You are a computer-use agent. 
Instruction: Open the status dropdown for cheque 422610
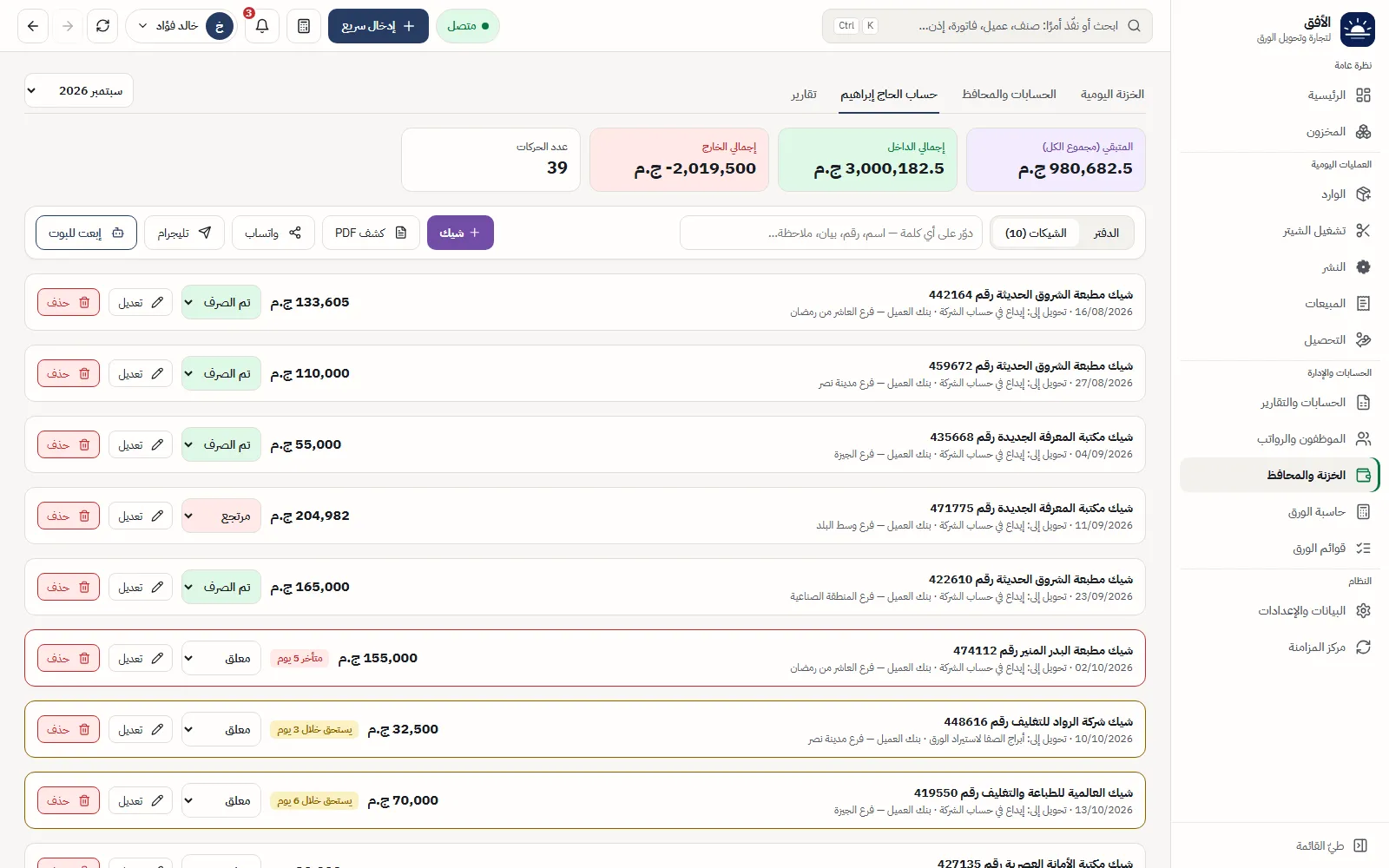coord(221,587)
